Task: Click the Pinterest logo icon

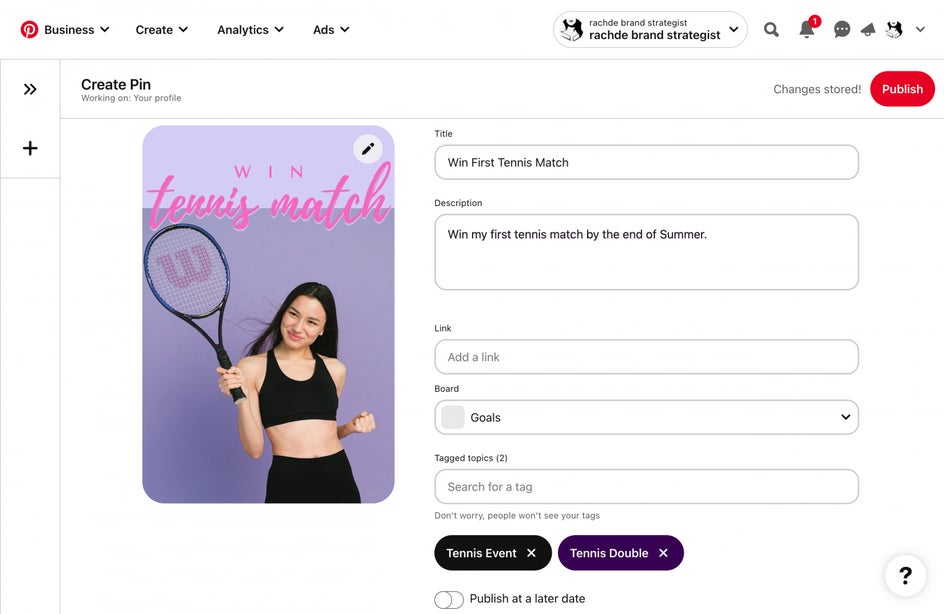Action: 29,30
